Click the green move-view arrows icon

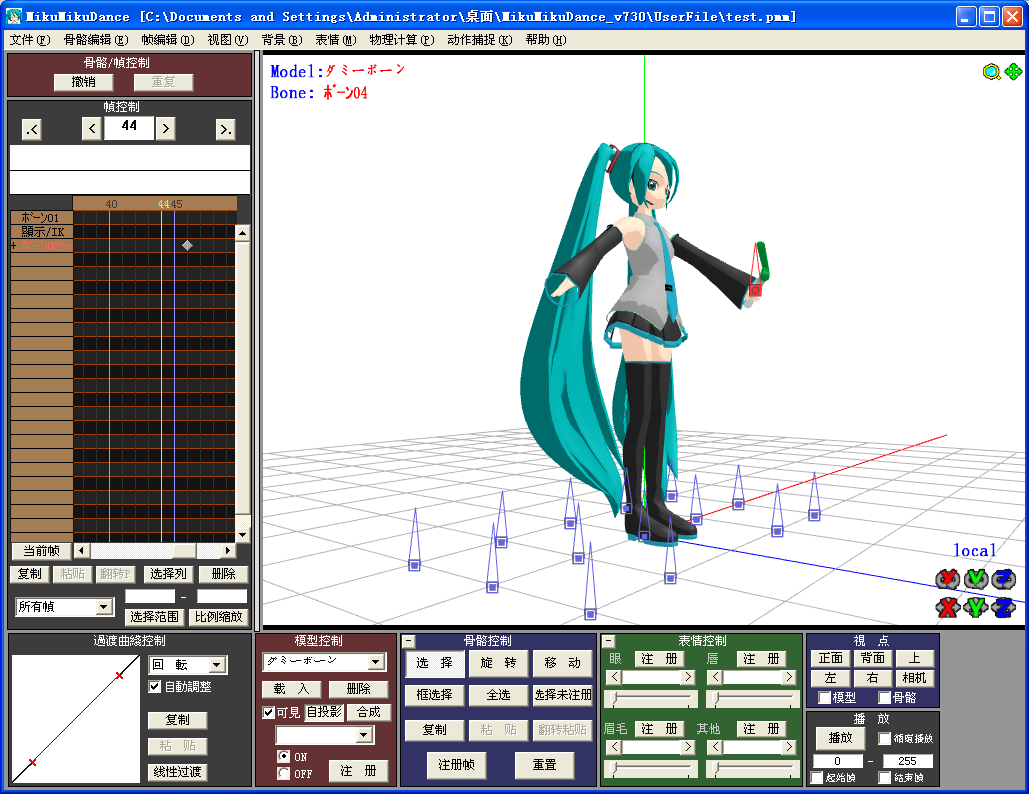pos(1013,71)
